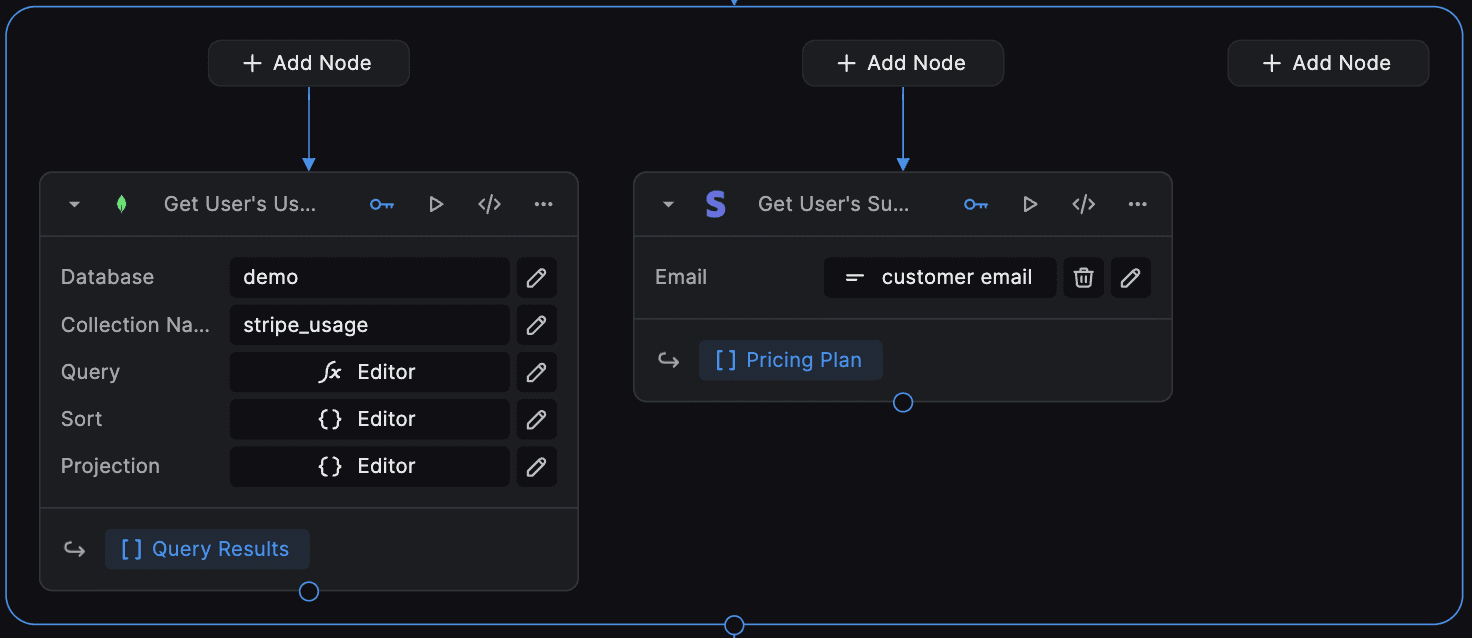Viewport: 1472px width, 638px height.
Task: Collapse the Get User's Su... node
Action: (668, 204)
